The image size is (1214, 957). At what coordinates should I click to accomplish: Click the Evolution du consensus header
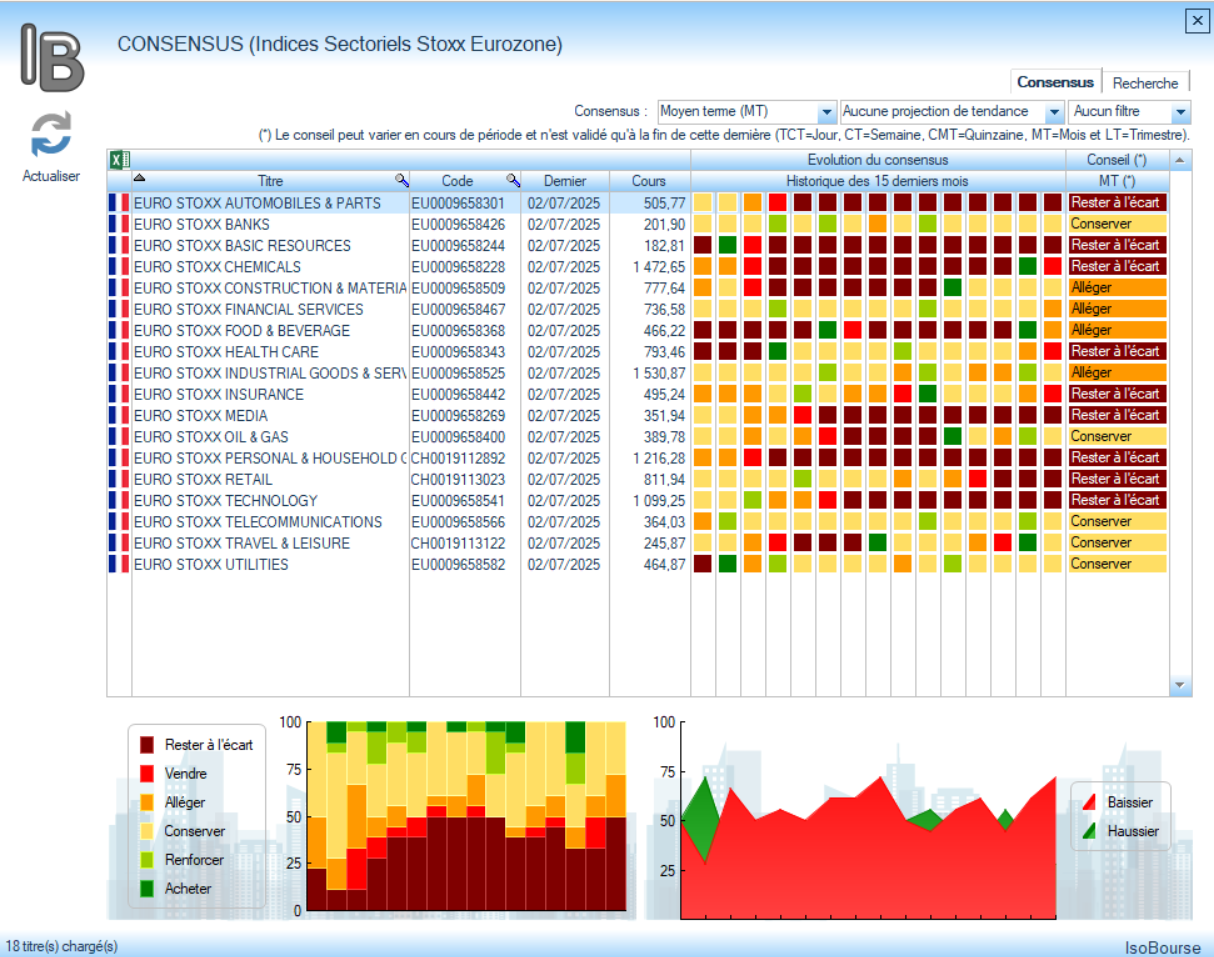click(x=878, y=160)
